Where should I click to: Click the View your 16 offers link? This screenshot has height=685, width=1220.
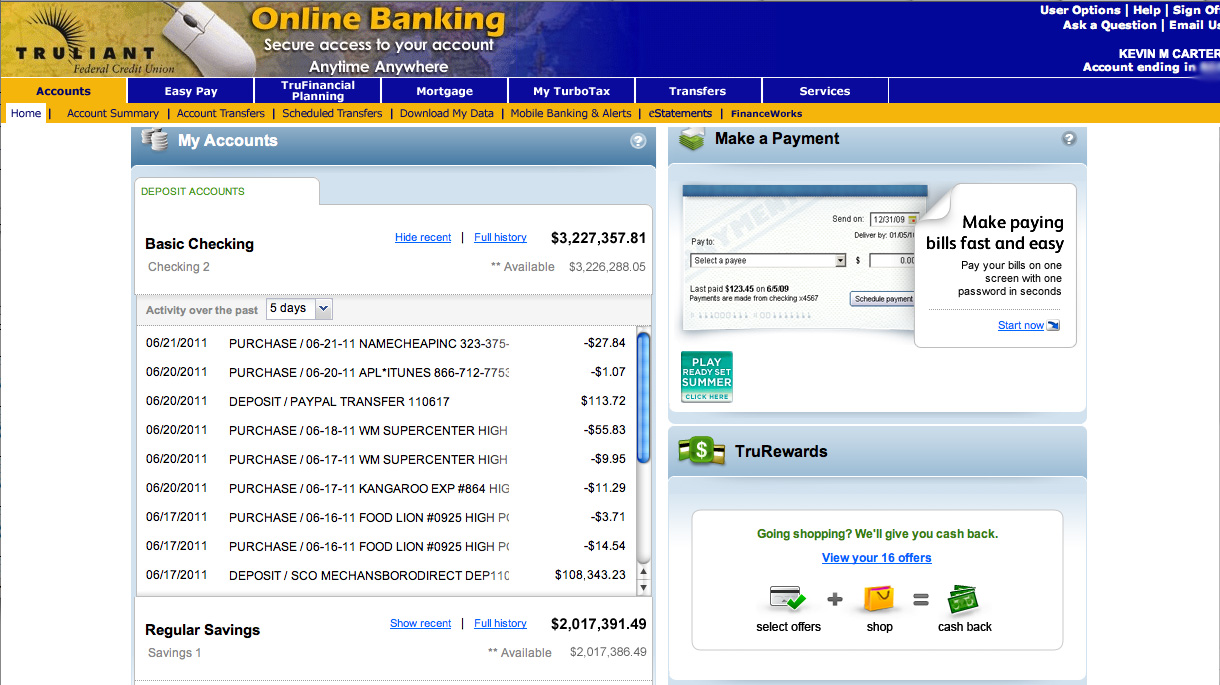click(876, 558)
